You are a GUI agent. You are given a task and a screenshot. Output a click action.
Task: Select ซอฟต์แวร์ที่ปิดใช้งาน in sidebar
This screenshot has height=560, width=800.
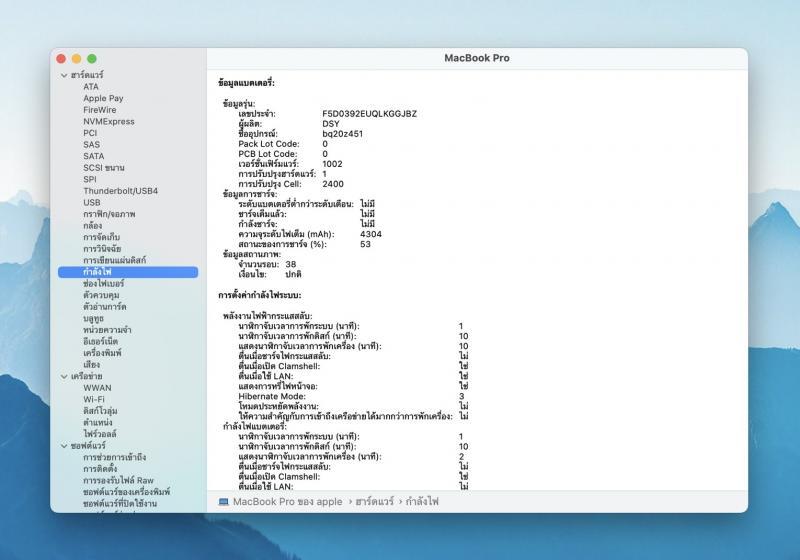pos(120,504)
